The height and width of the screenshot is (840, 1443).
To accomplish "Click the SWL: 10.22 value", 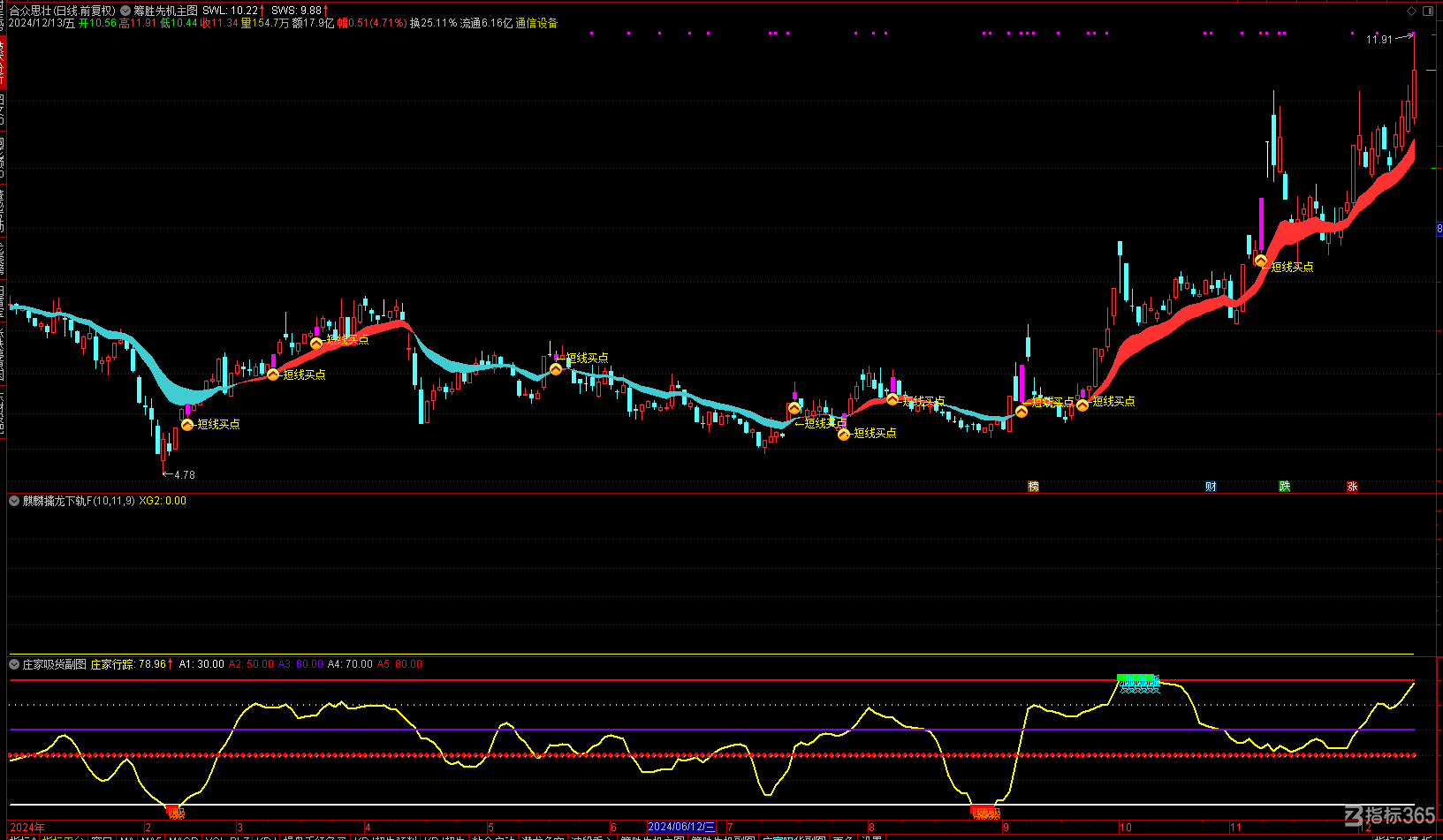I will point(233,11).
